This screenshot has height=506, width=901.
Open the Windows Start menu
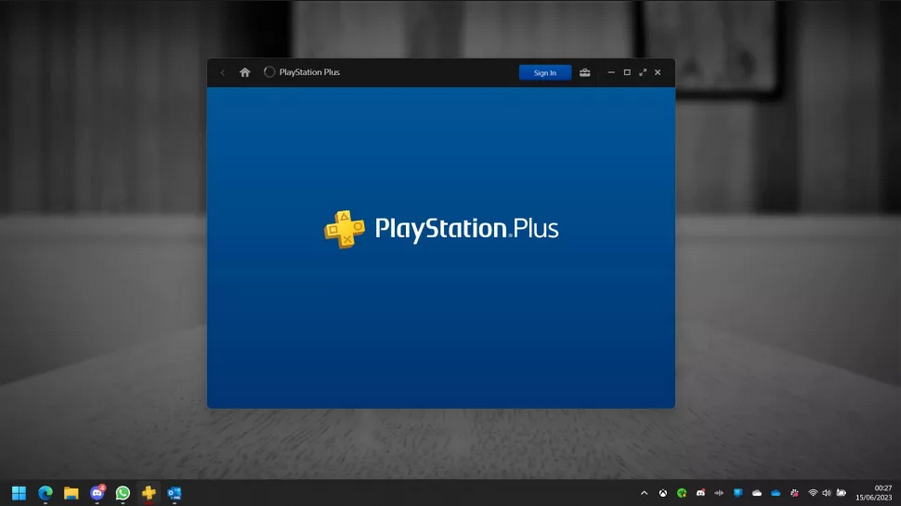19,493
